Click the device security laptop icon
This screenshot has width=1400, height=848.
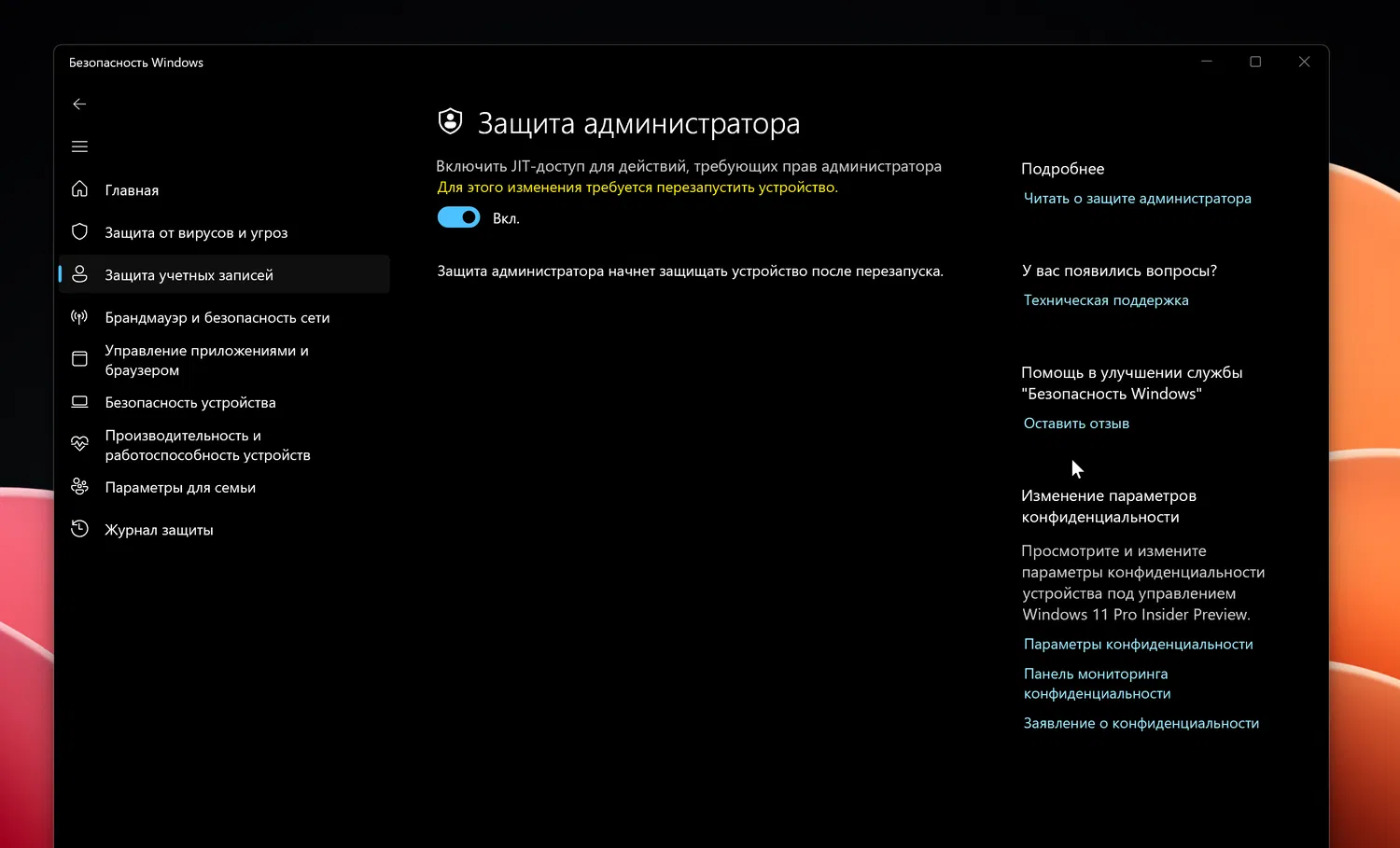point(79,402)
